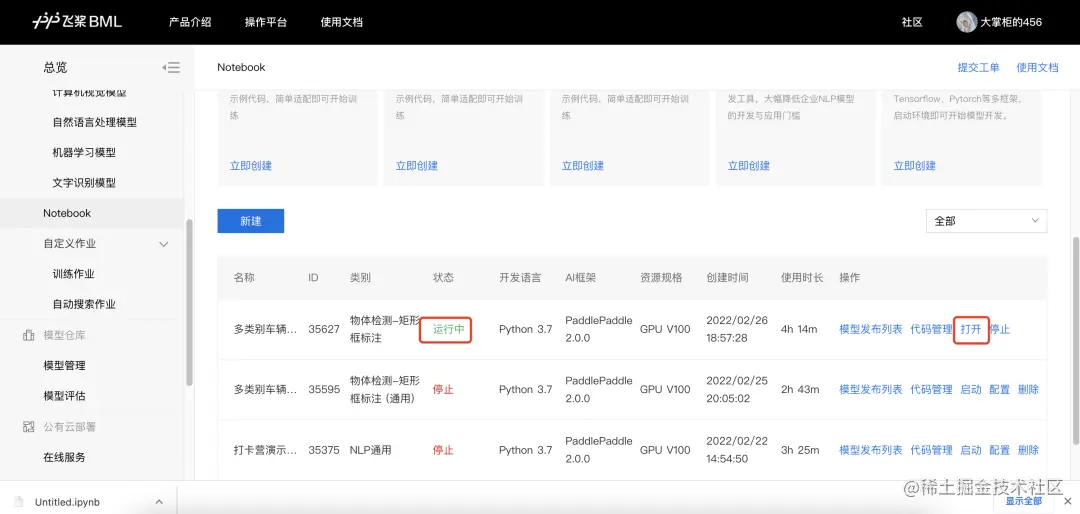
Task: Click 立即创建 on the Tensorflow/Pytorch card
Action: point(915,166)
